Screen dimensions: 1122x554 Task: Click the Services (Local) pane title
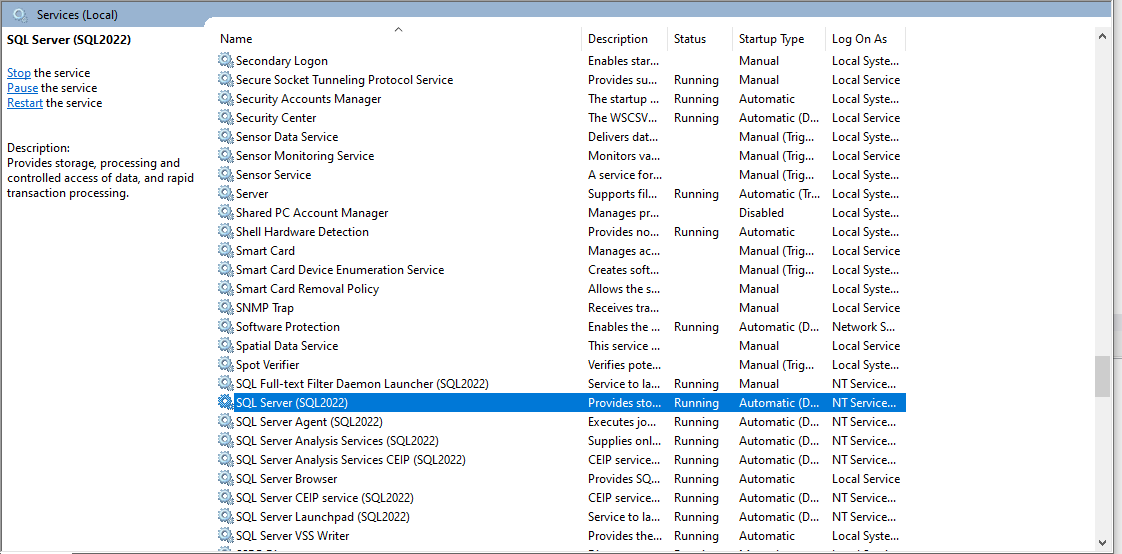coord(77,14)
